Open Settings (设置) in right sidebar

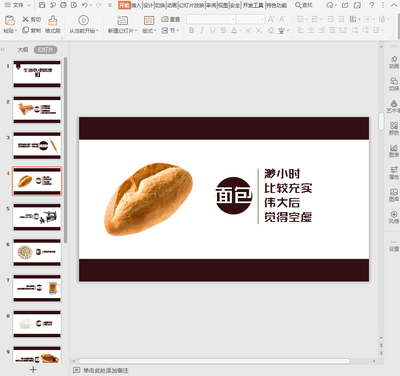coord(394,245)
